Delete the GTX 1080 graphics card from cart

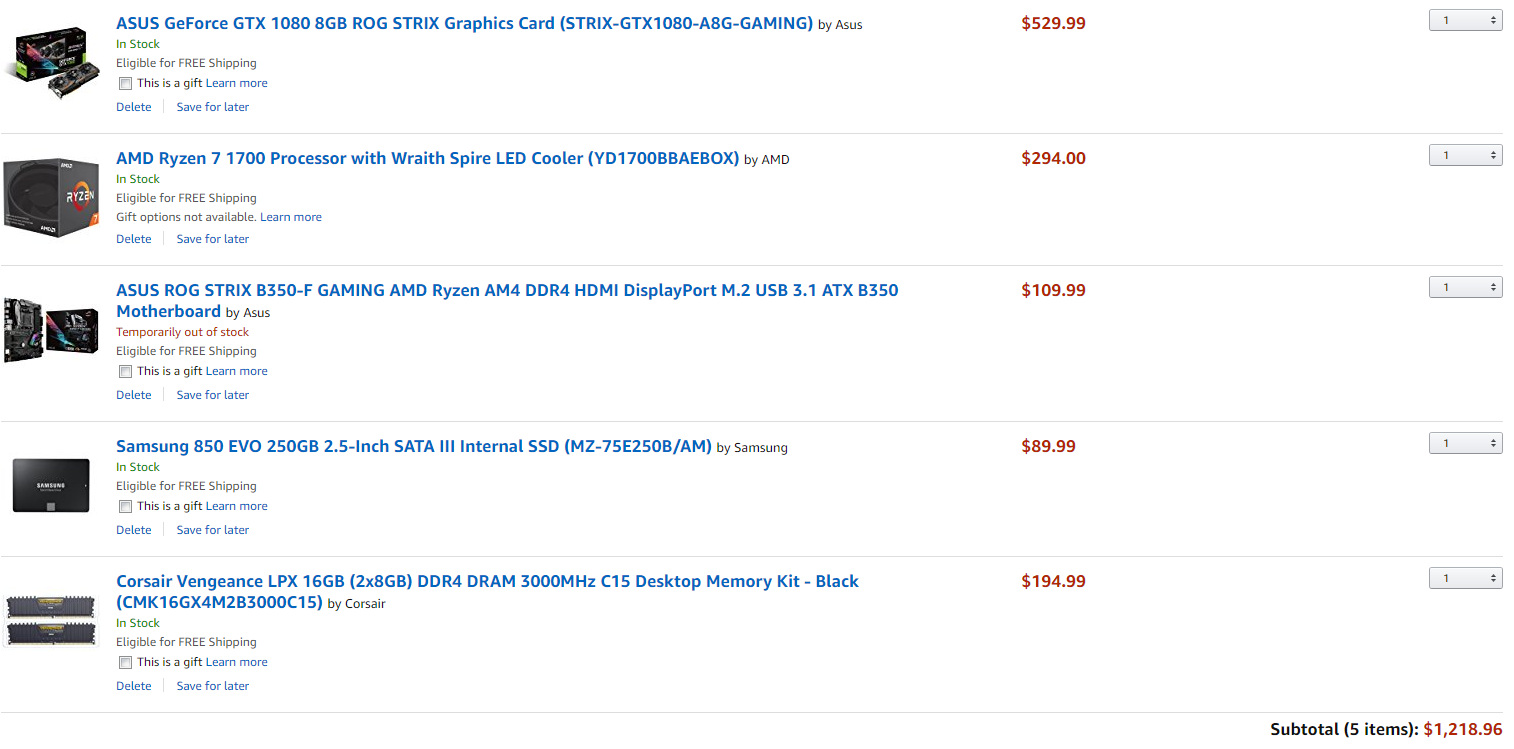(x=134, y=107)
